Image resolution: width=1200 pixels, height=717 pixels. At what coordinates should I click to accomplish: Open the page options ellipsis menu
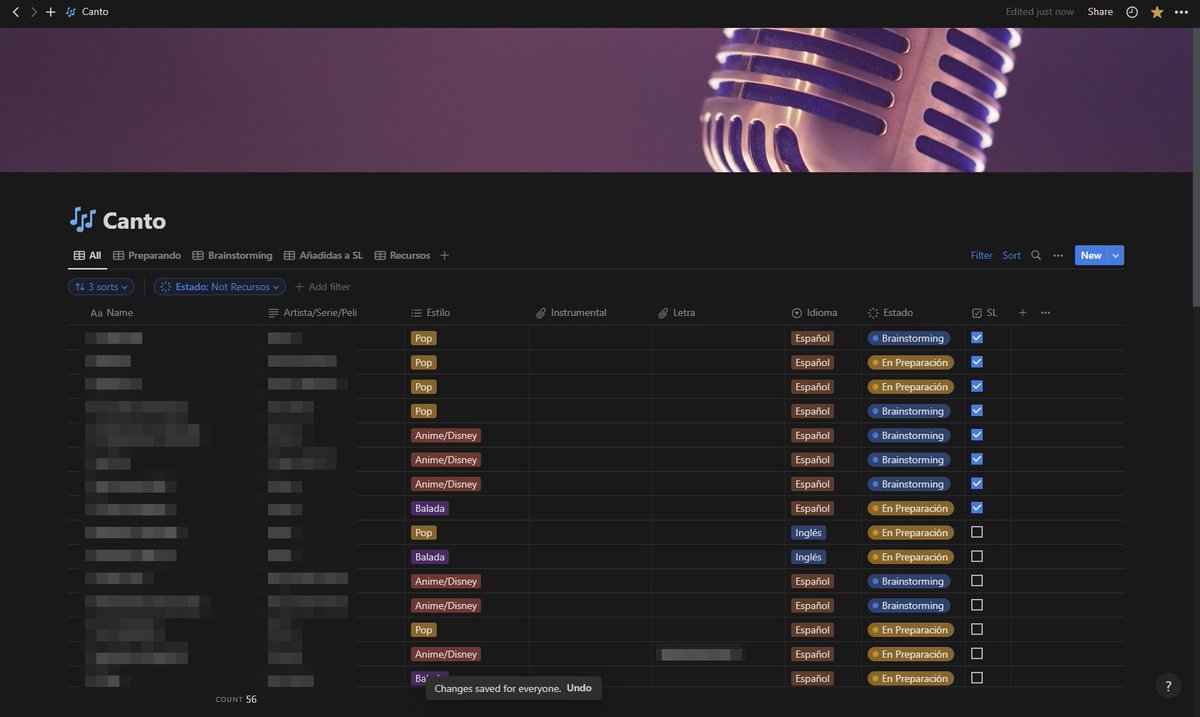[x=1181, y=12]
